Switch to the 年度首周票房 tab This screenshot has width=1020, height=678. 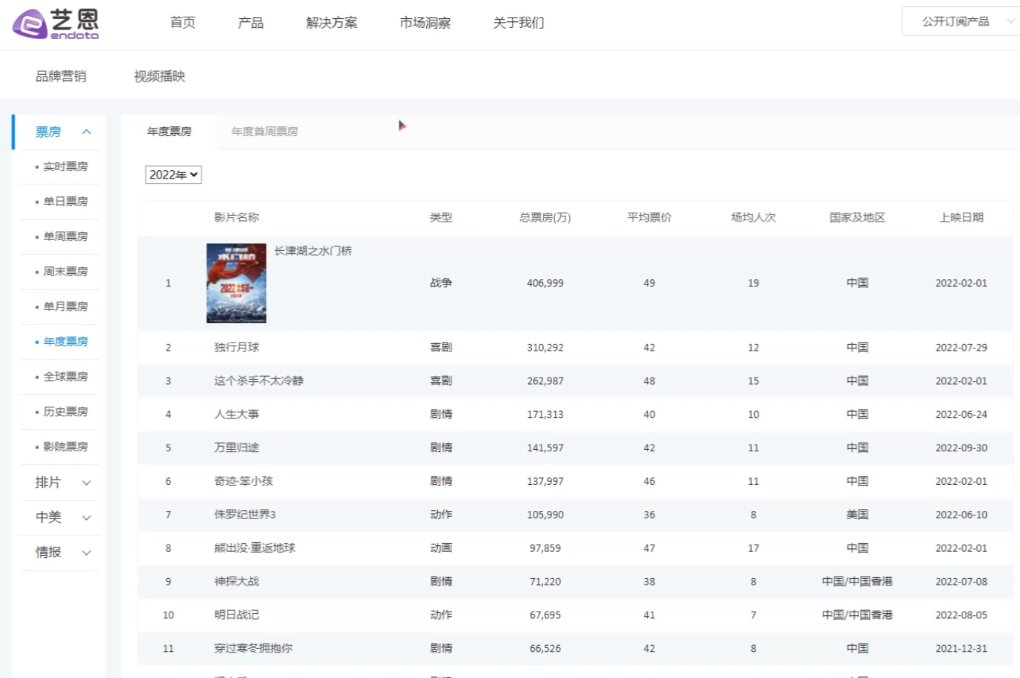264,131
